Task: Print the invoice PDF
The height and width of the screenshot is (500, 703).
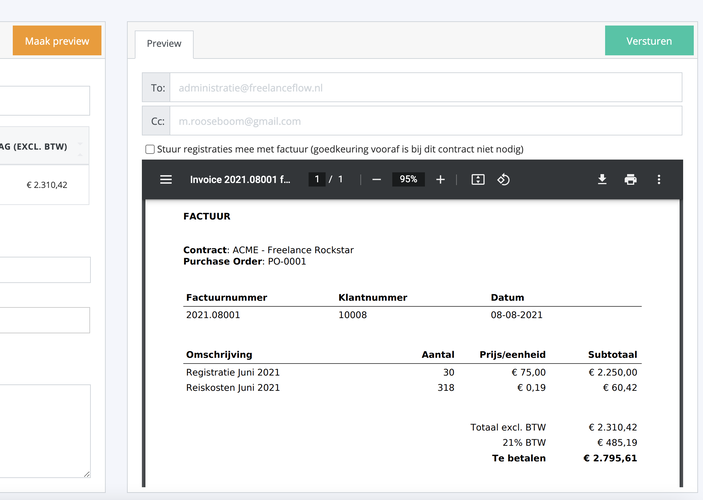Action: 630,180
